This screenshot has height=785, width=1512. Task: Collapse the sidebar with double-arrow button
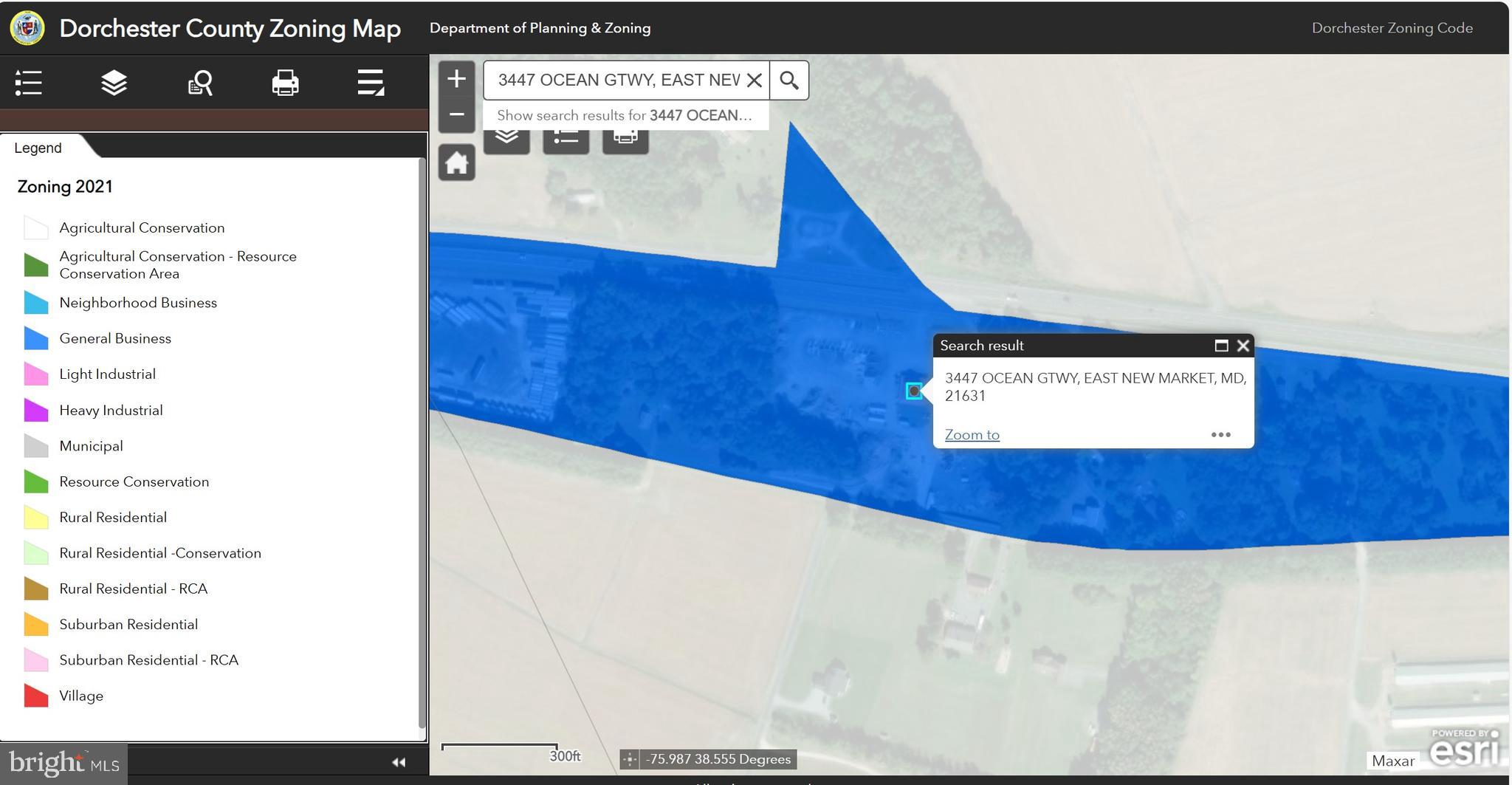(399, 762)
